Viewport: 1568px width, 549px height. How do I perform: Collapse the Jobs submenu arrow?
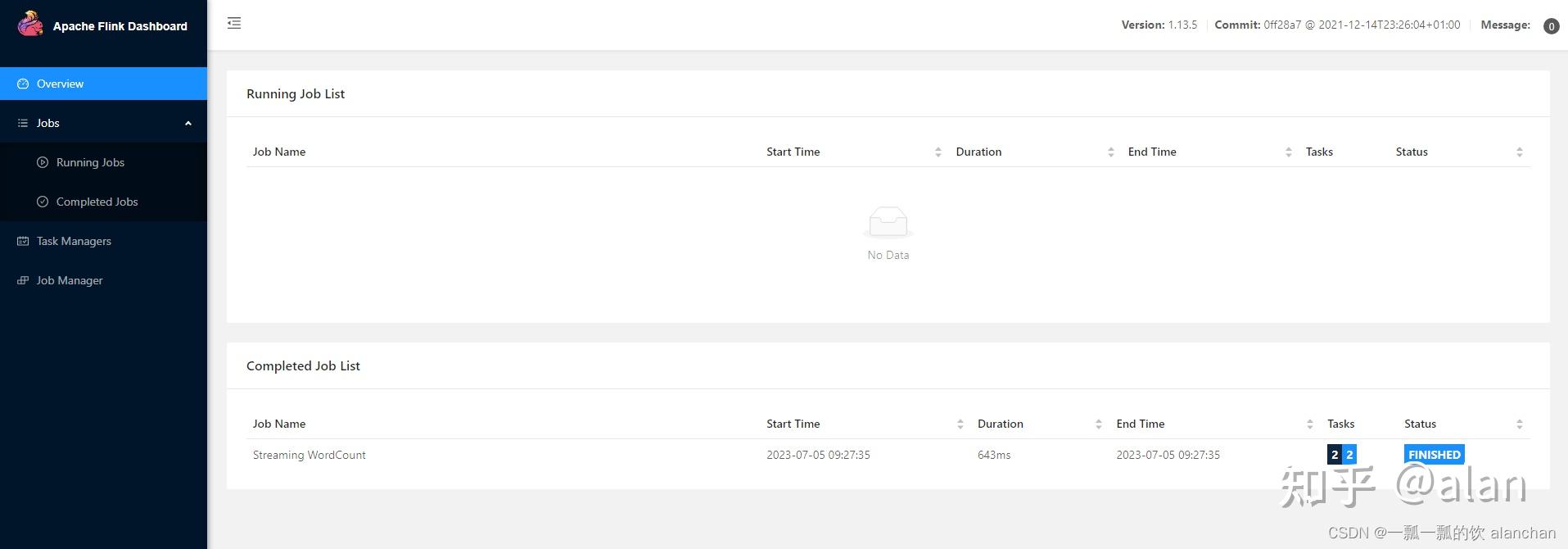[x=188, y=123]
